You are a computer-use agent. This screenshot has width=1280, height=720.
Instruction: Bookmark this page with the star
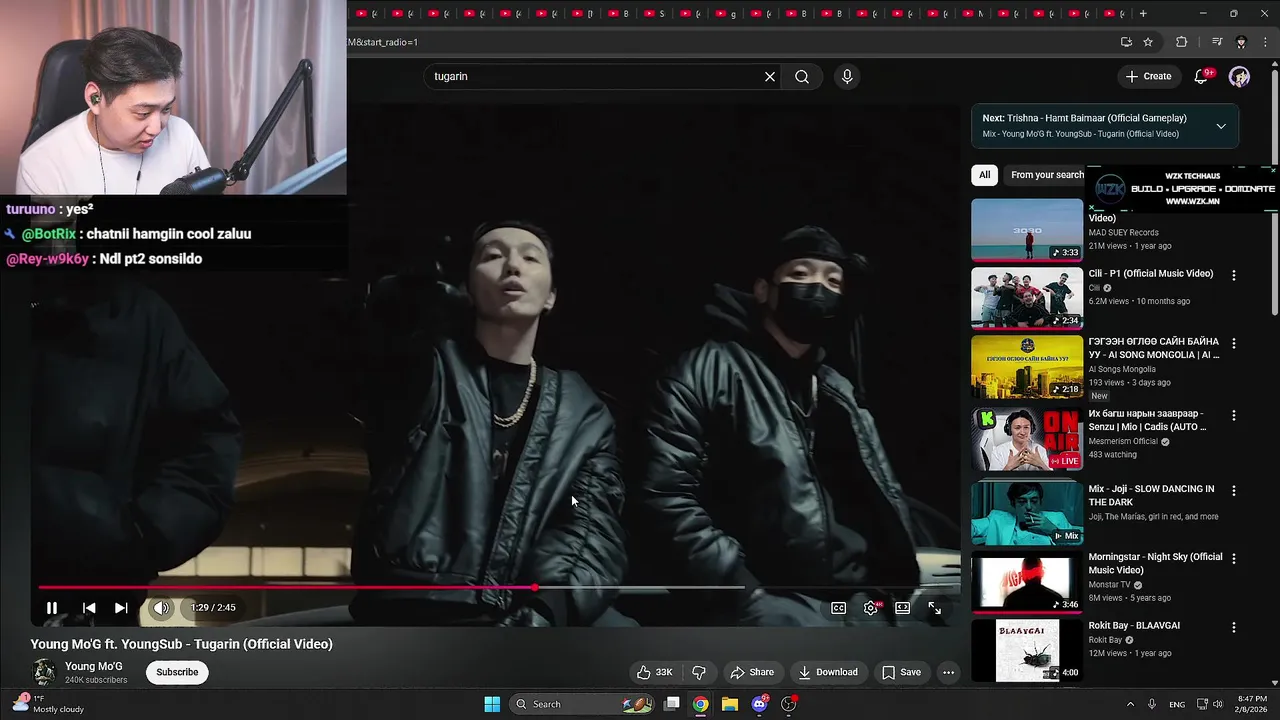[x=1148, y=42]
